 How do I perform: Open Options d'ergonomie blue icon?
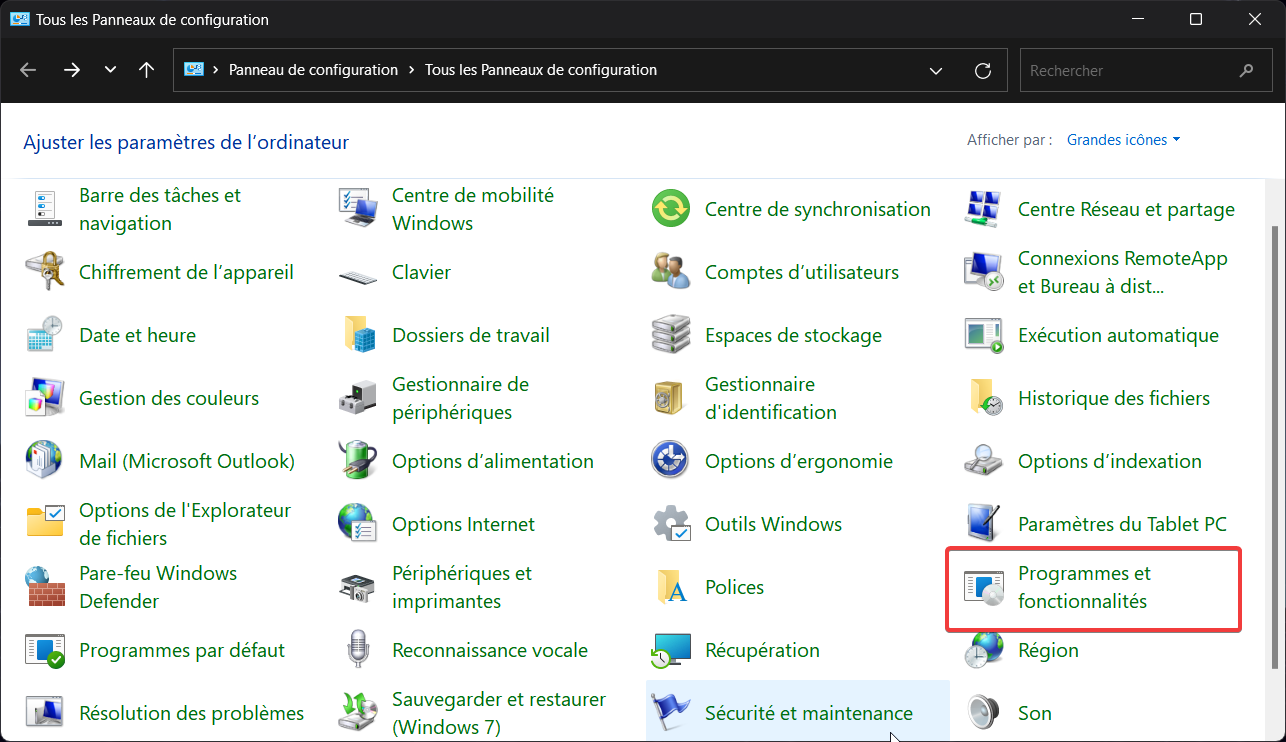[670, 461]
